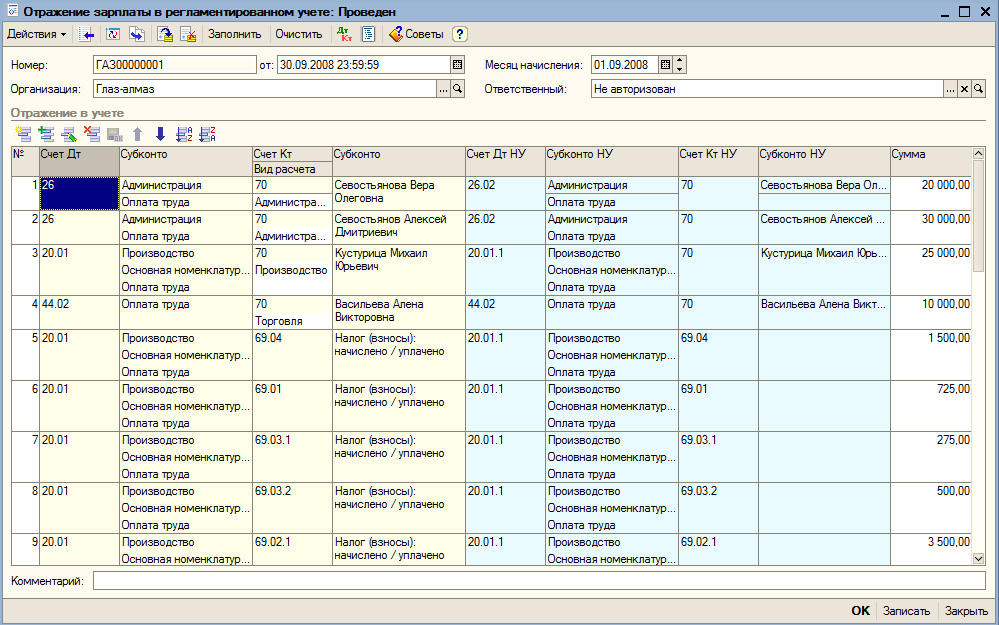Open help with the question mark icon
This screenshot has height=625, width=999.
tap(460, 34)
